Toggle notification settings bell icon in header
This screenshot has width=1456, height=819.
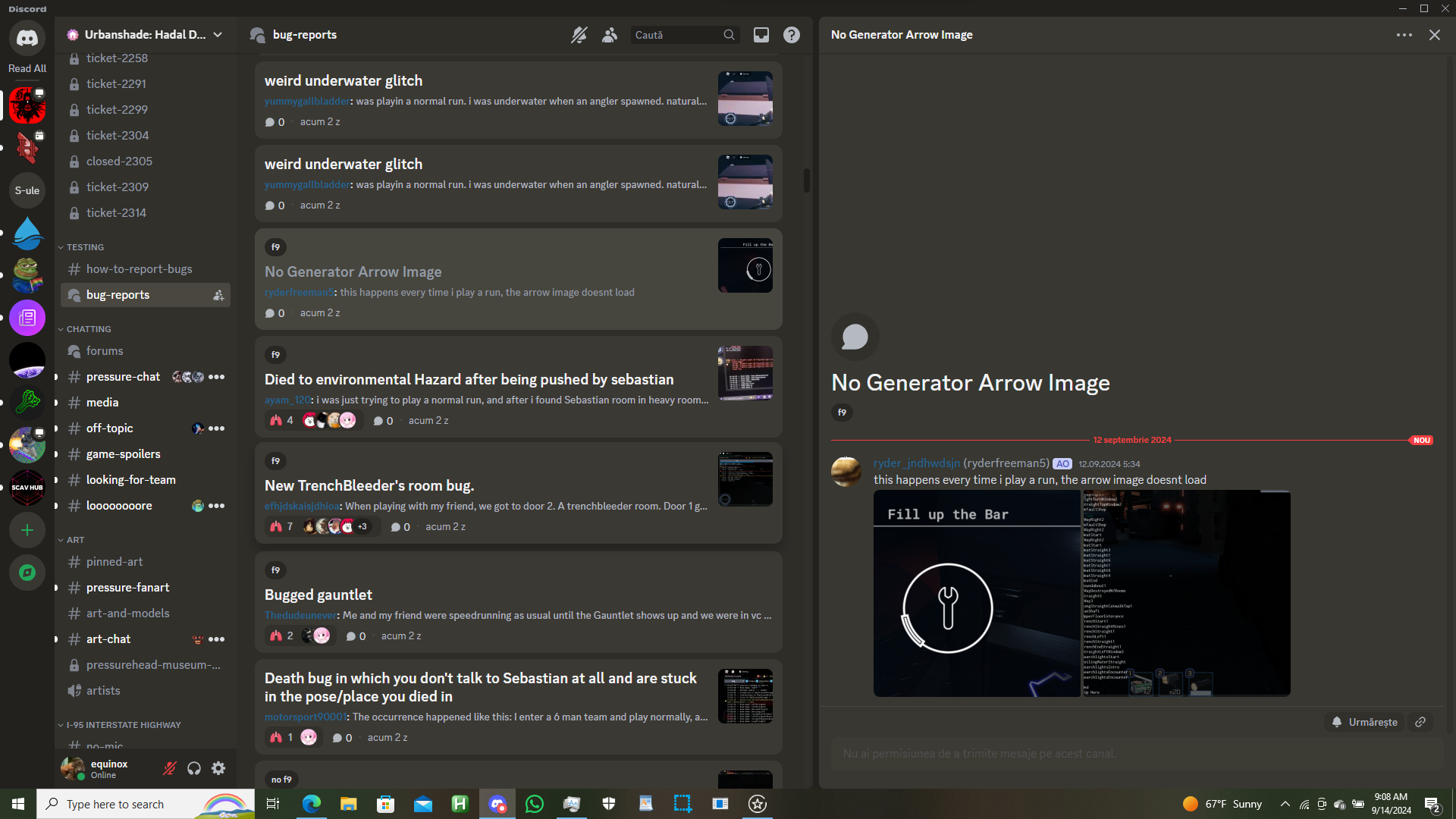pyautogui.click(x=579, y=35)
